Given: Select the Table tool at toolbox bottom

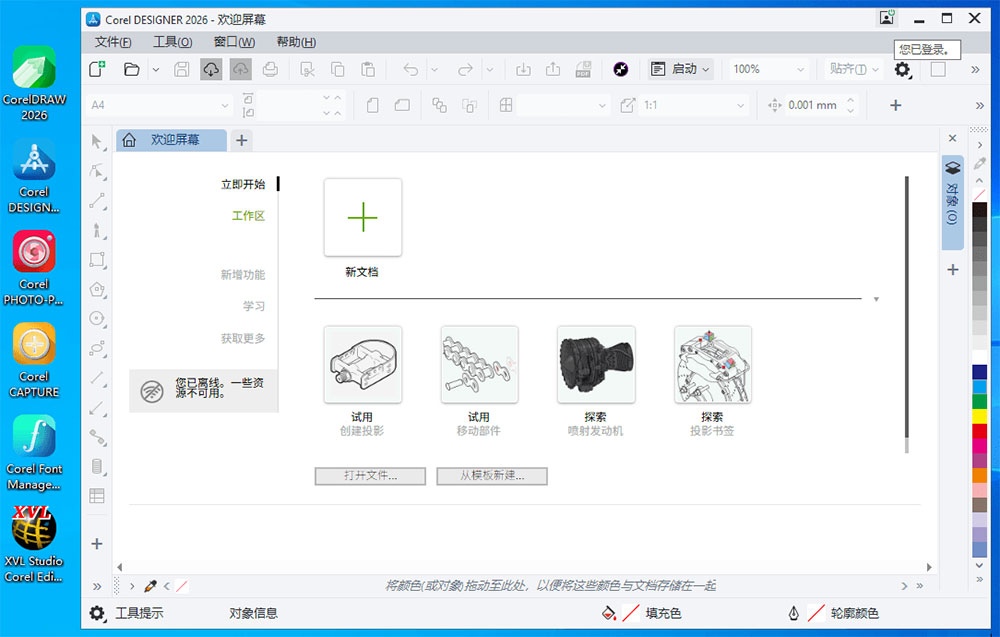Looking at the screenshot, I should click(x=97, y=496).
